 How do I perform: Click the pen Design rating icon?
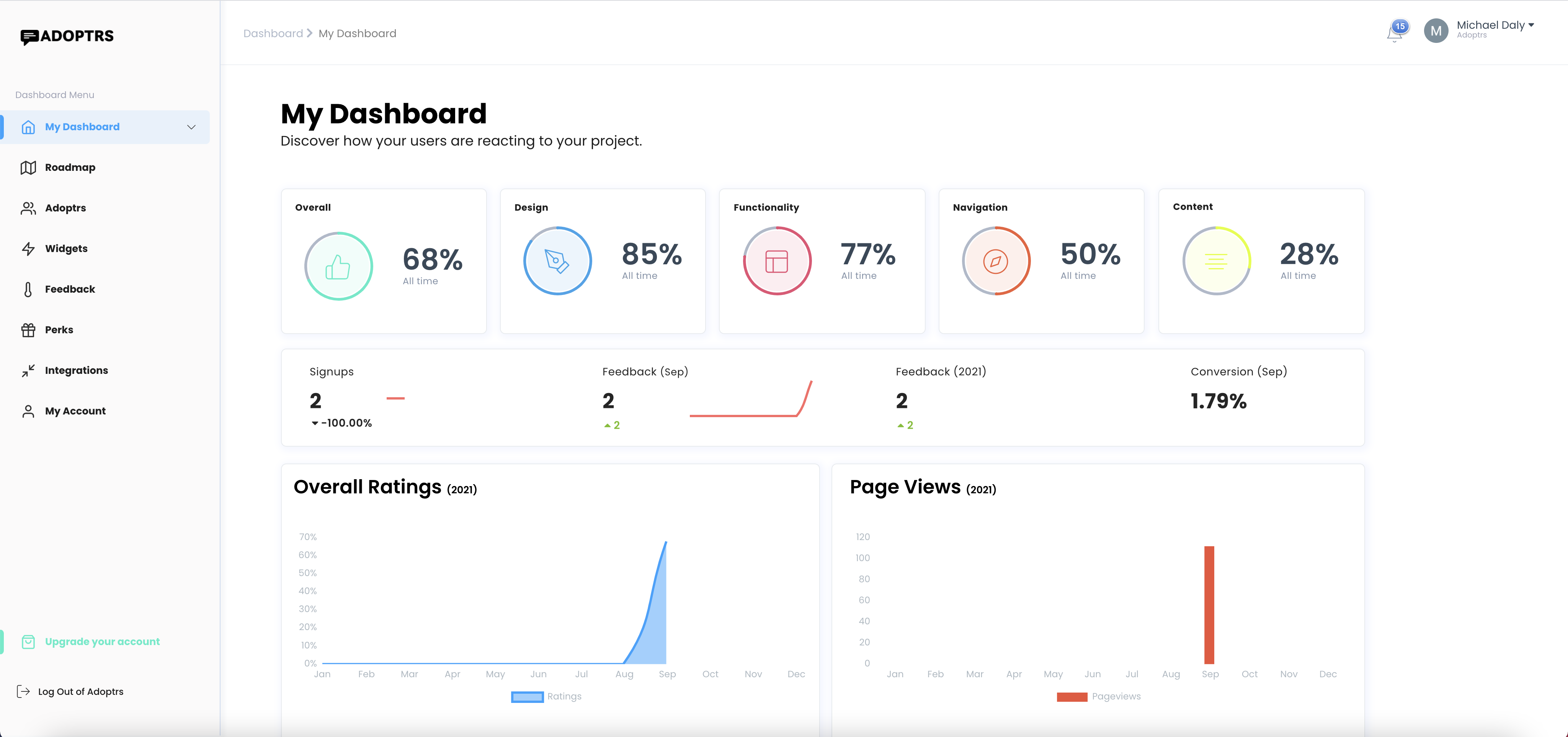pos(557,261)
